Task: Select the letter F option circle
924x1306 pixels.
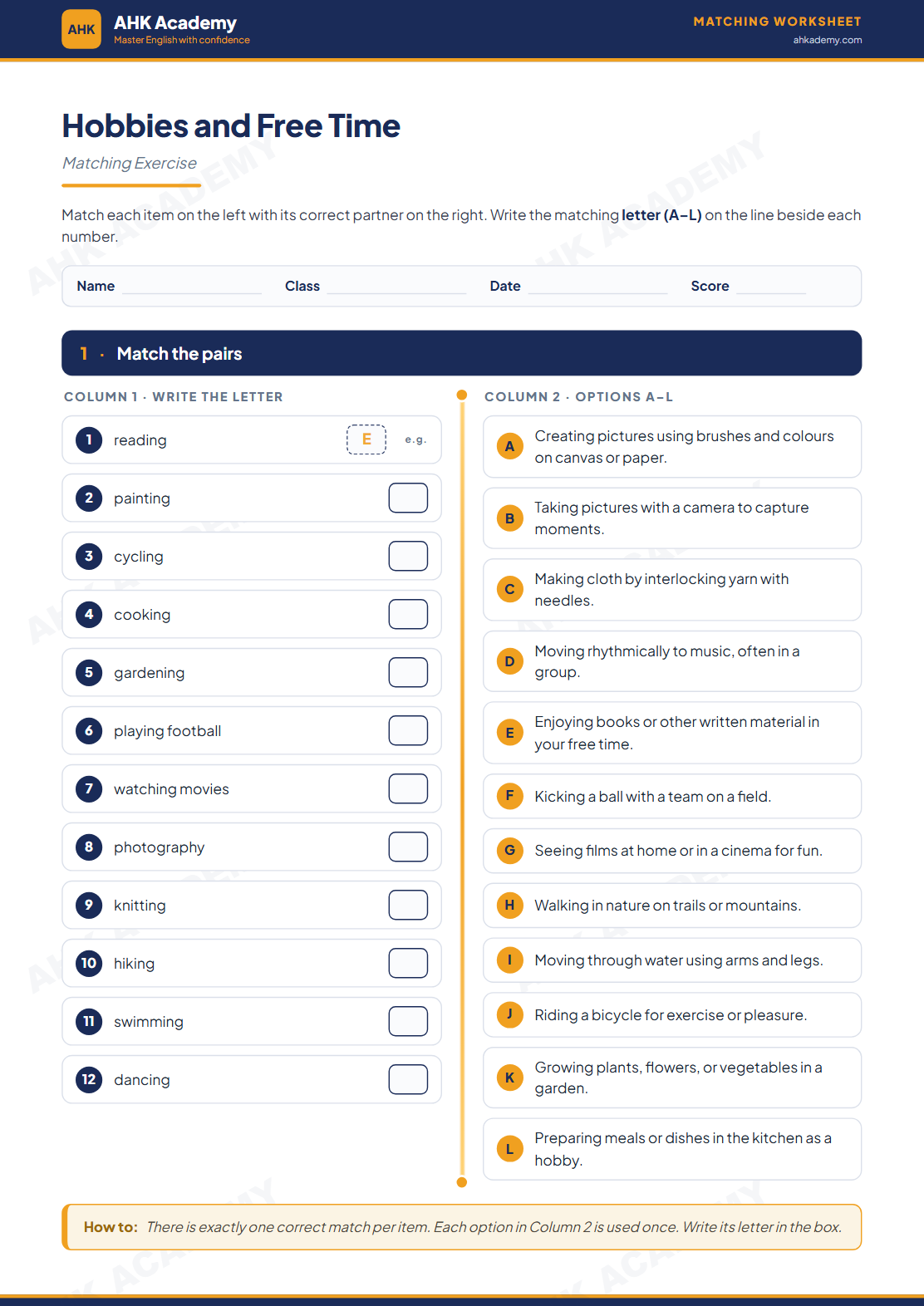Action: [509, 796]
